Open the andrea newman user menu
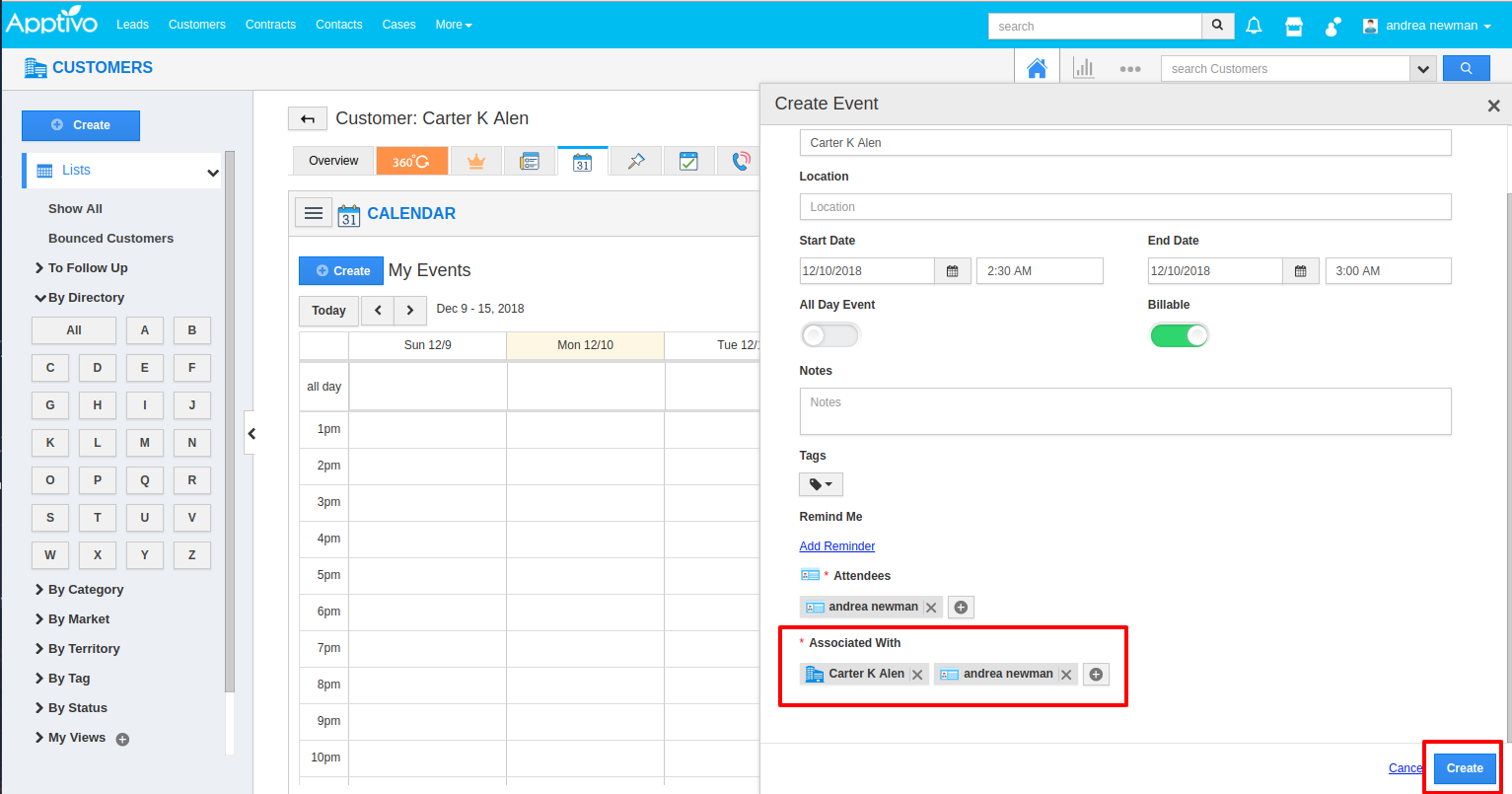The image size is (1512, 794). coord(1427,26)
